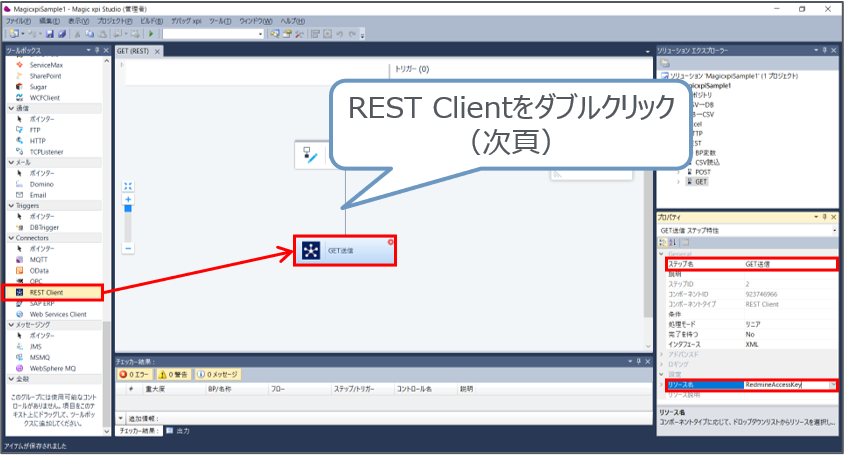
Task: Pick the WebSphere MQ messaging component
Action: [55, 368]
